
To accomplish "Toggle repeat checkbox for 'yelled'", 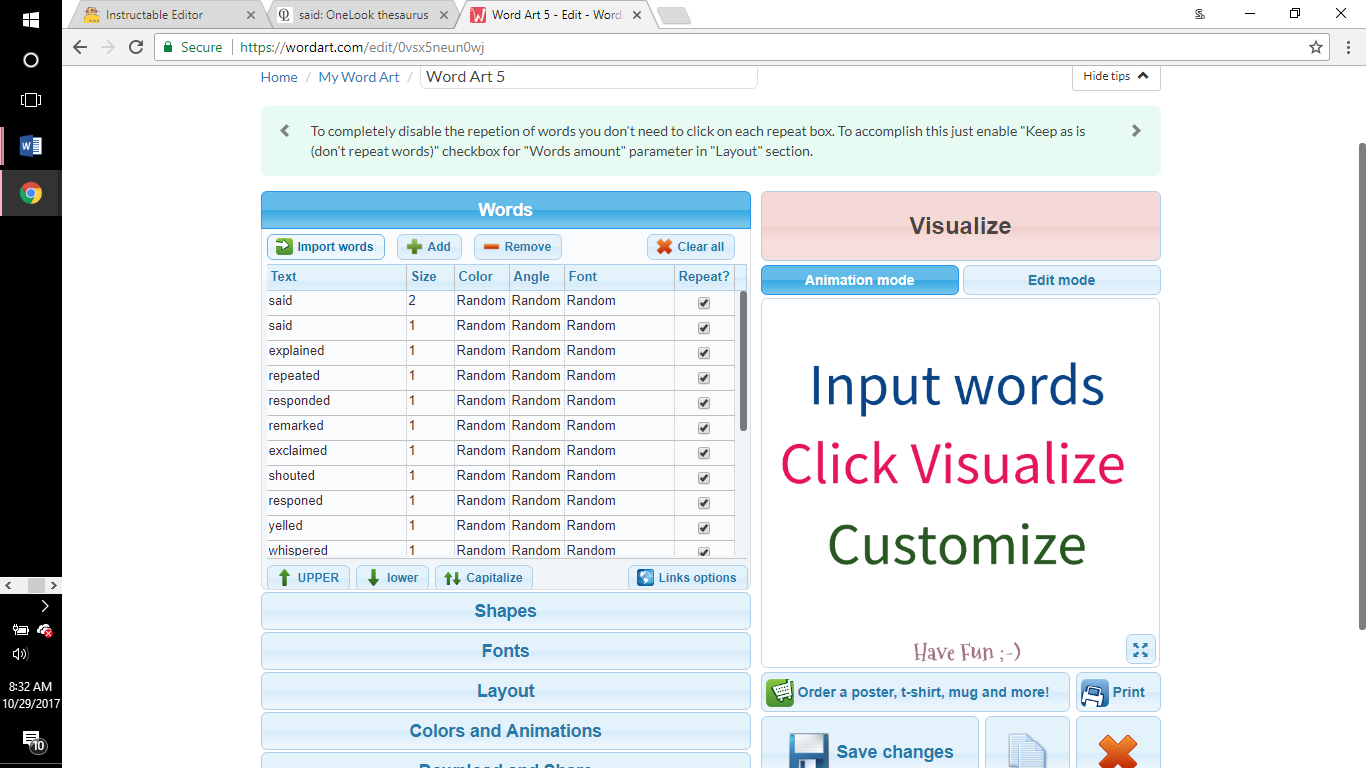I will (x=704, y=528).
